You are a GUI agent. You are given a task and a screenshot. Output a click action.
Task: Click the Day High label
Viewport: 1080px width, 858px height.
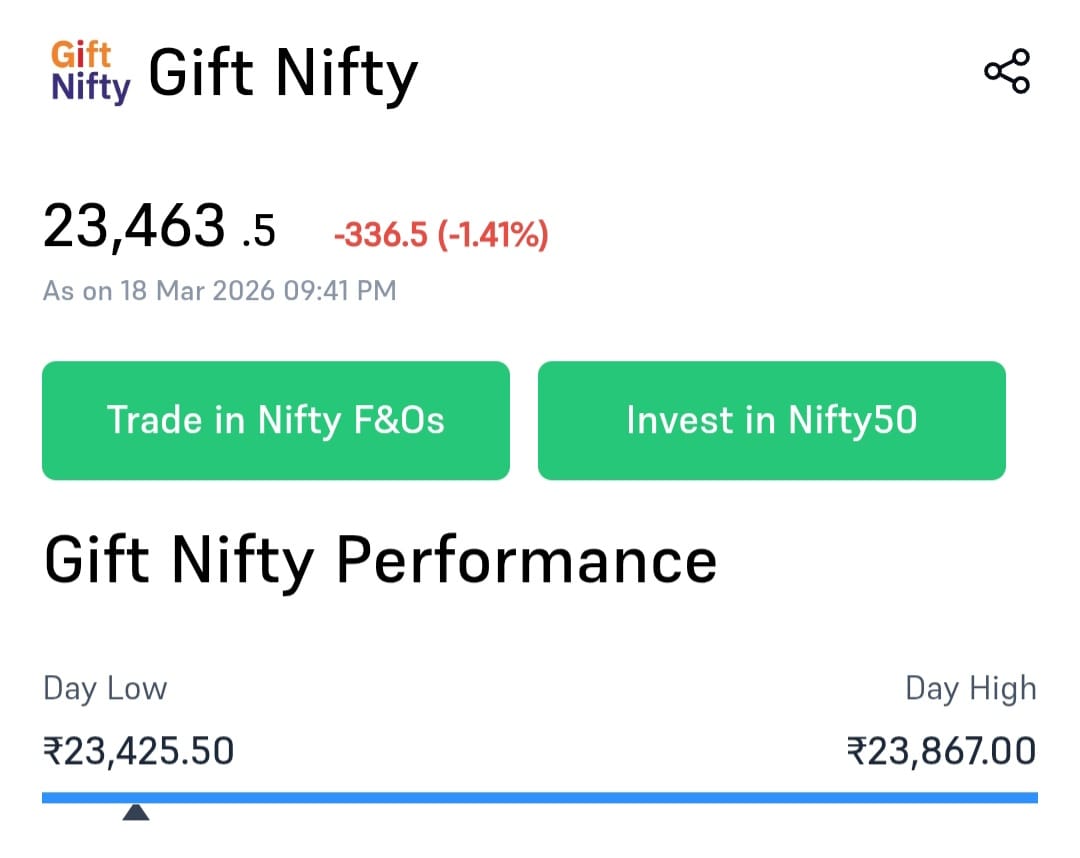pos(970,688)
